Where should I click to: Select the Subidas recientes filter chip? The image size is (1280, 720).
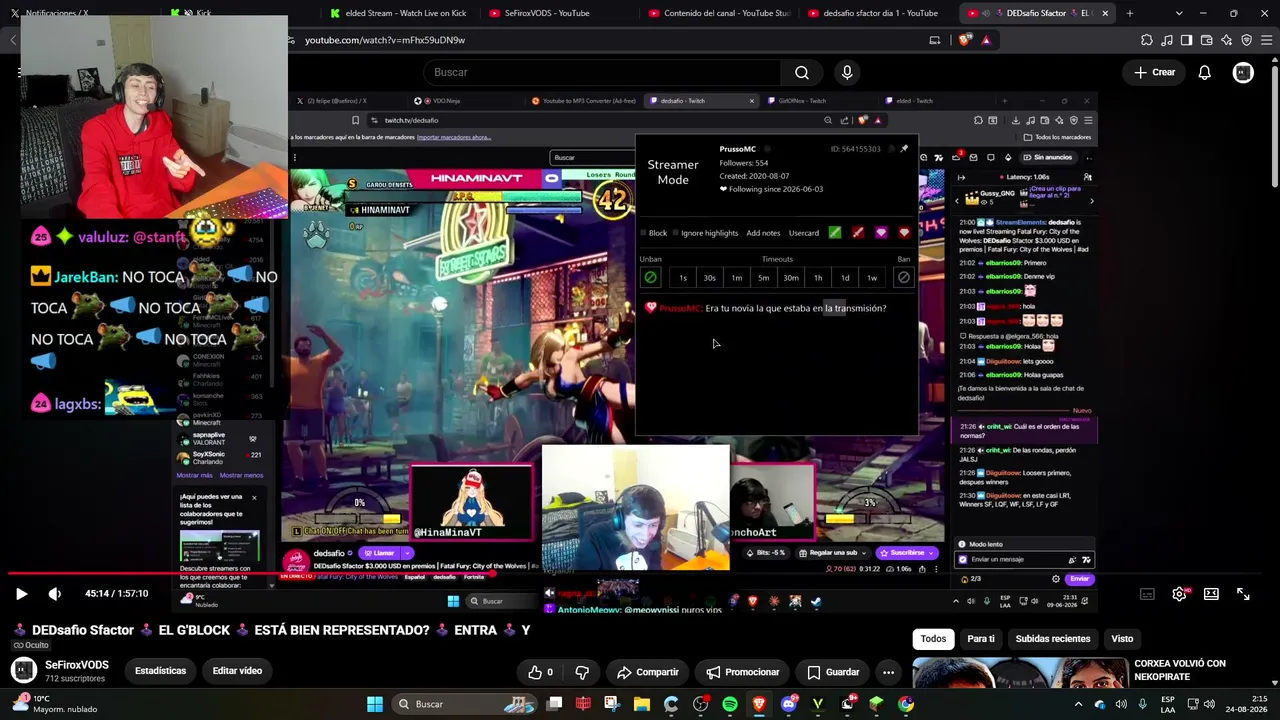pyautogui.click(x=1053, y=639)
